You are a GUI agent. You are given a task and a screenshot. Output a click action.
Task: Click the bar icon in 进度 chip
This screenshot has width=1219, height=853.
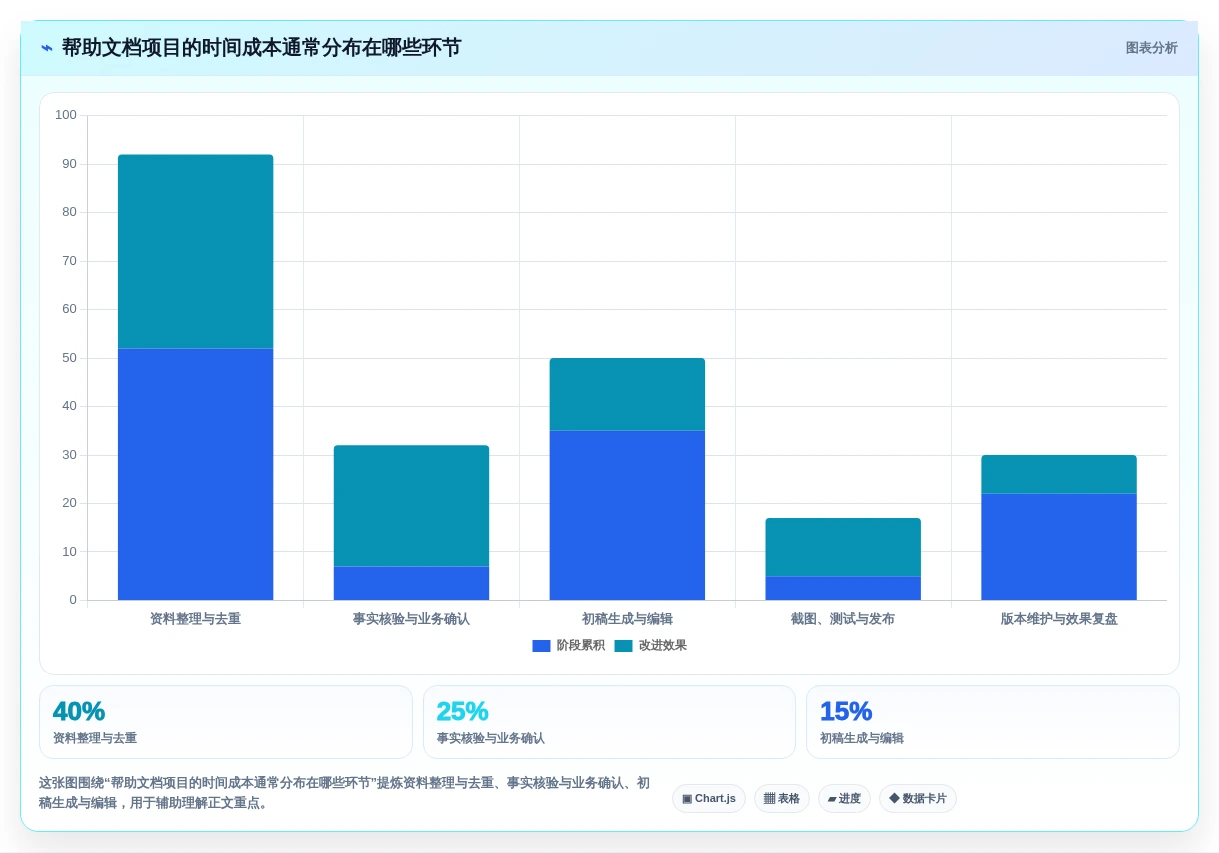[x=832, y=799]
